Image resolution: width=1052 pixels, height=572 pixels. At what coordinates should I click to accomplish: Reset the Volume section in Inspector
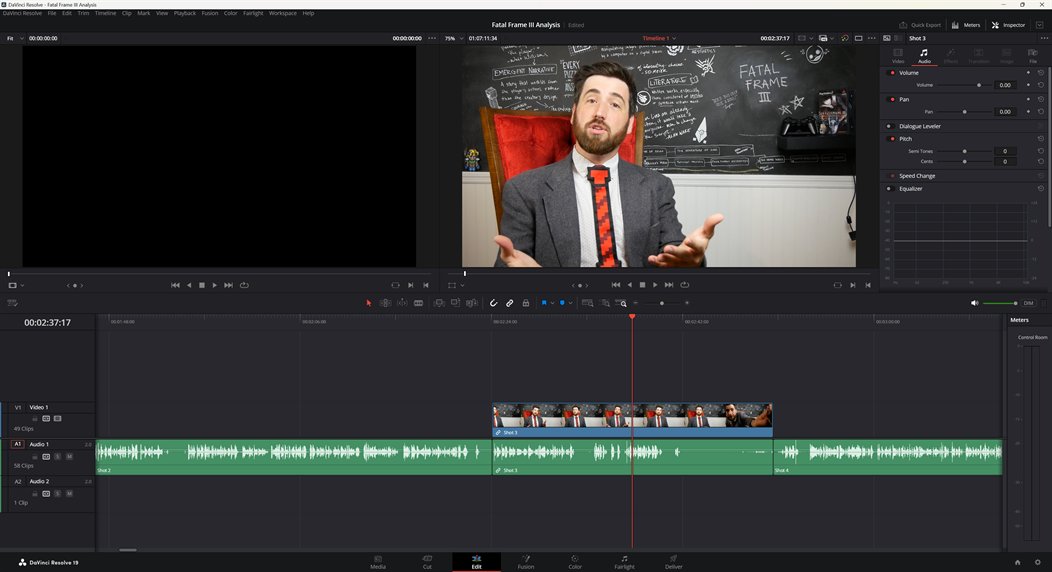coord(1041,72)
